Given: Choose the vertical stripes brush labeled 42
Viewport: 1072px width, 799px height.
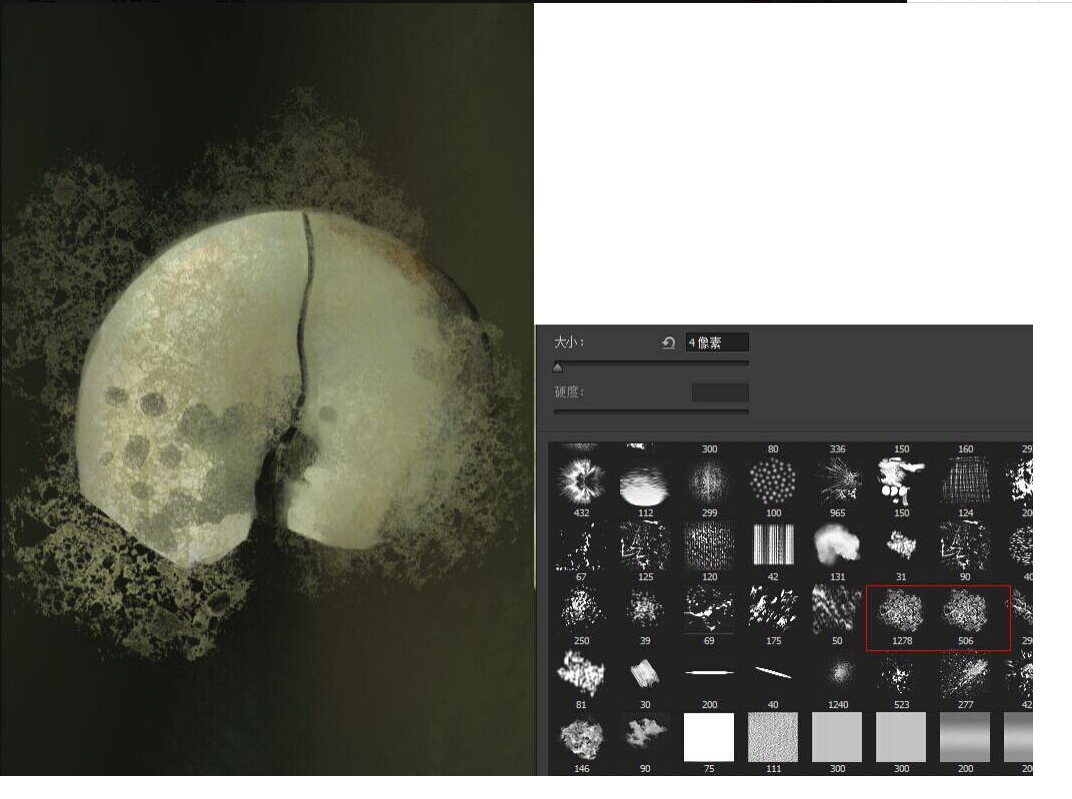Looking at the screenshot, I should 773,546.
